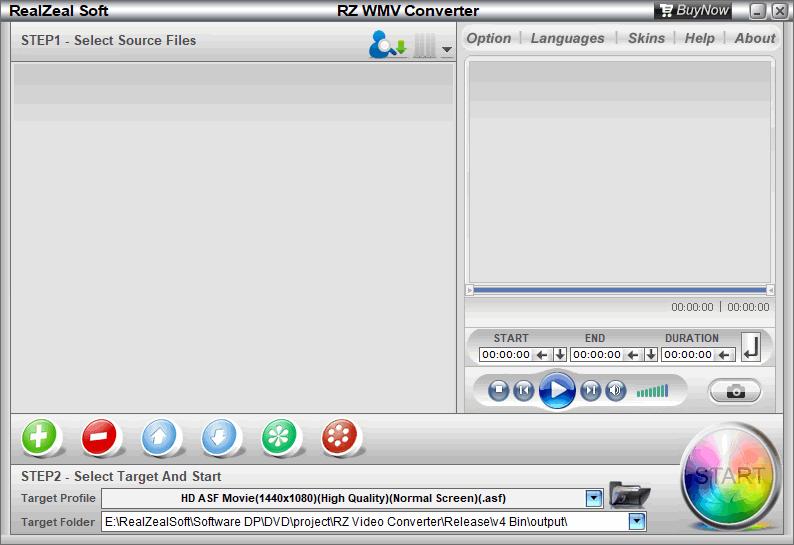
Task: Move selected file up with blue arrow
Action: (158, 436)
